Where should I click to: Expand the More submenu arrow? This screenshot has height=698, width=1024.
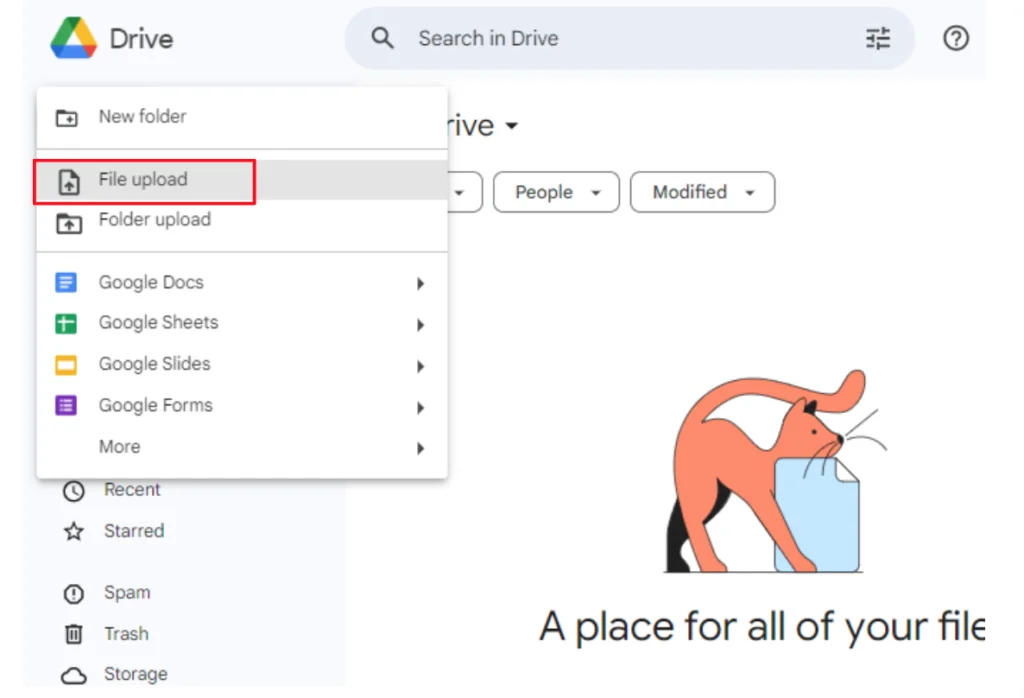click(421, 449)
